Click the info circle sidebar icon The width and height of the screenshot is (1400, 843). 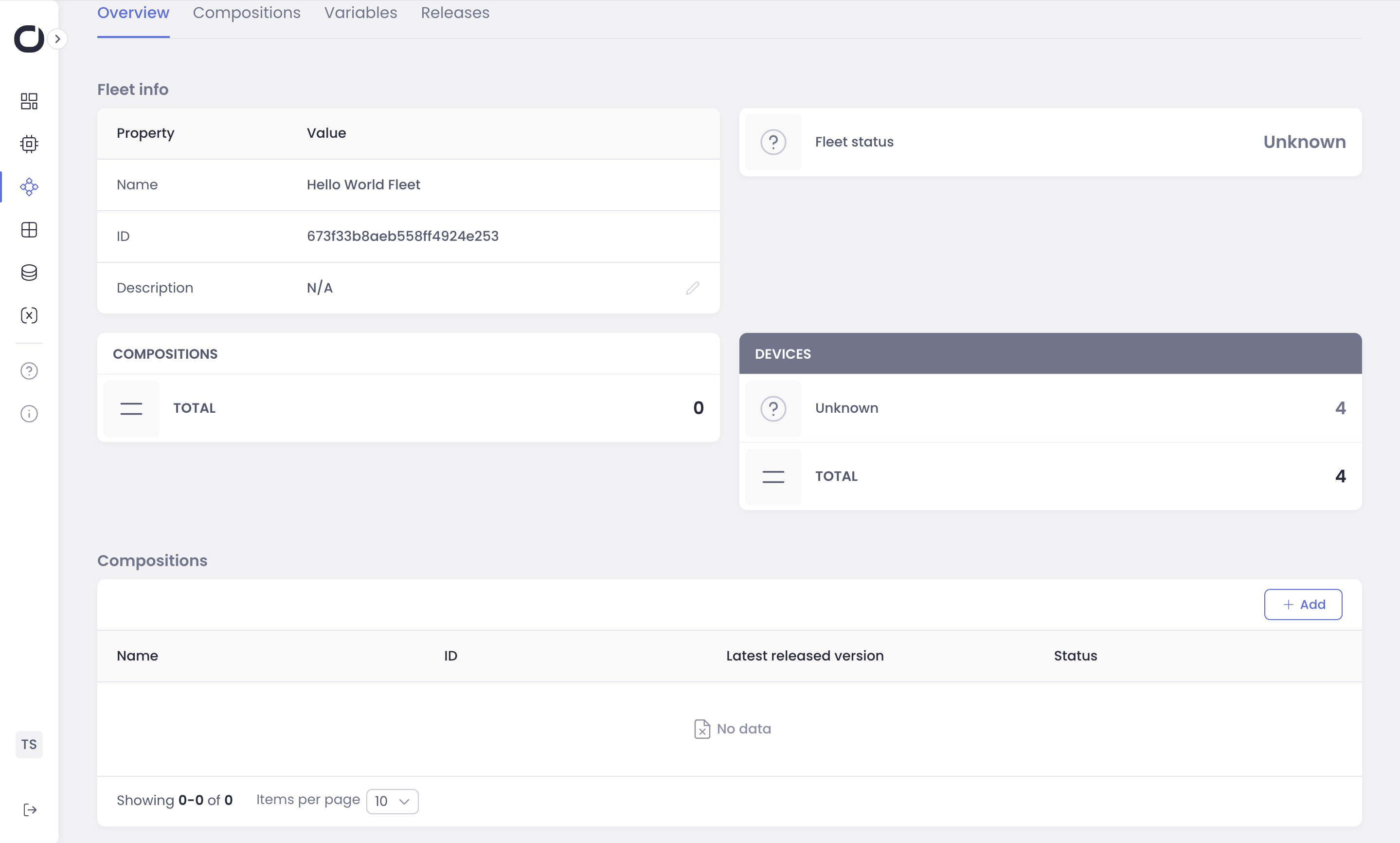29,414
